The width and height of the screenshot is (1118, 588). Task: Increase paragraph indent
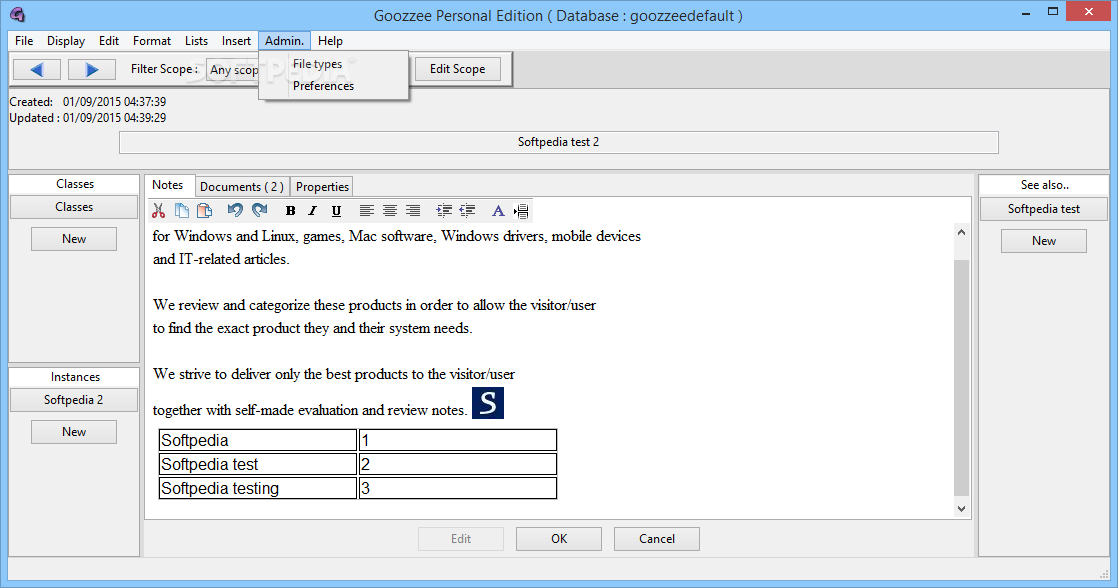(444, 210)
